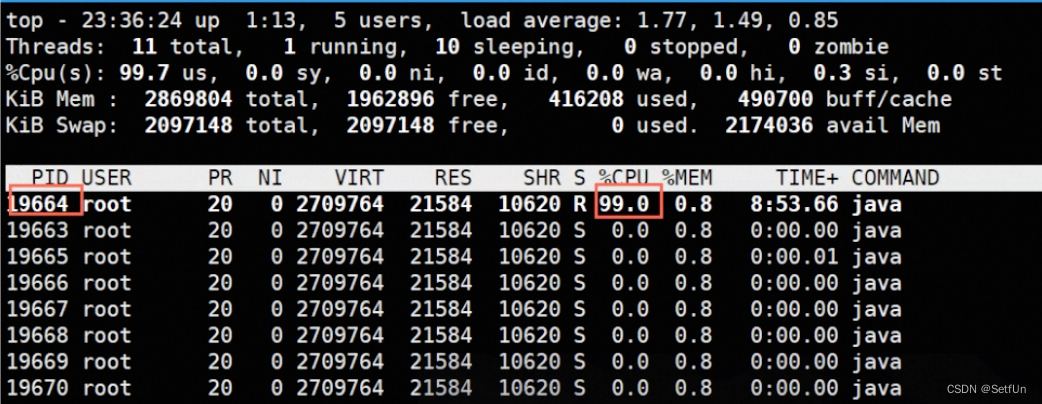Click the '0 stopped' threads count
The width and height of the screenshot is (1042, 404).
coord(680,47)
